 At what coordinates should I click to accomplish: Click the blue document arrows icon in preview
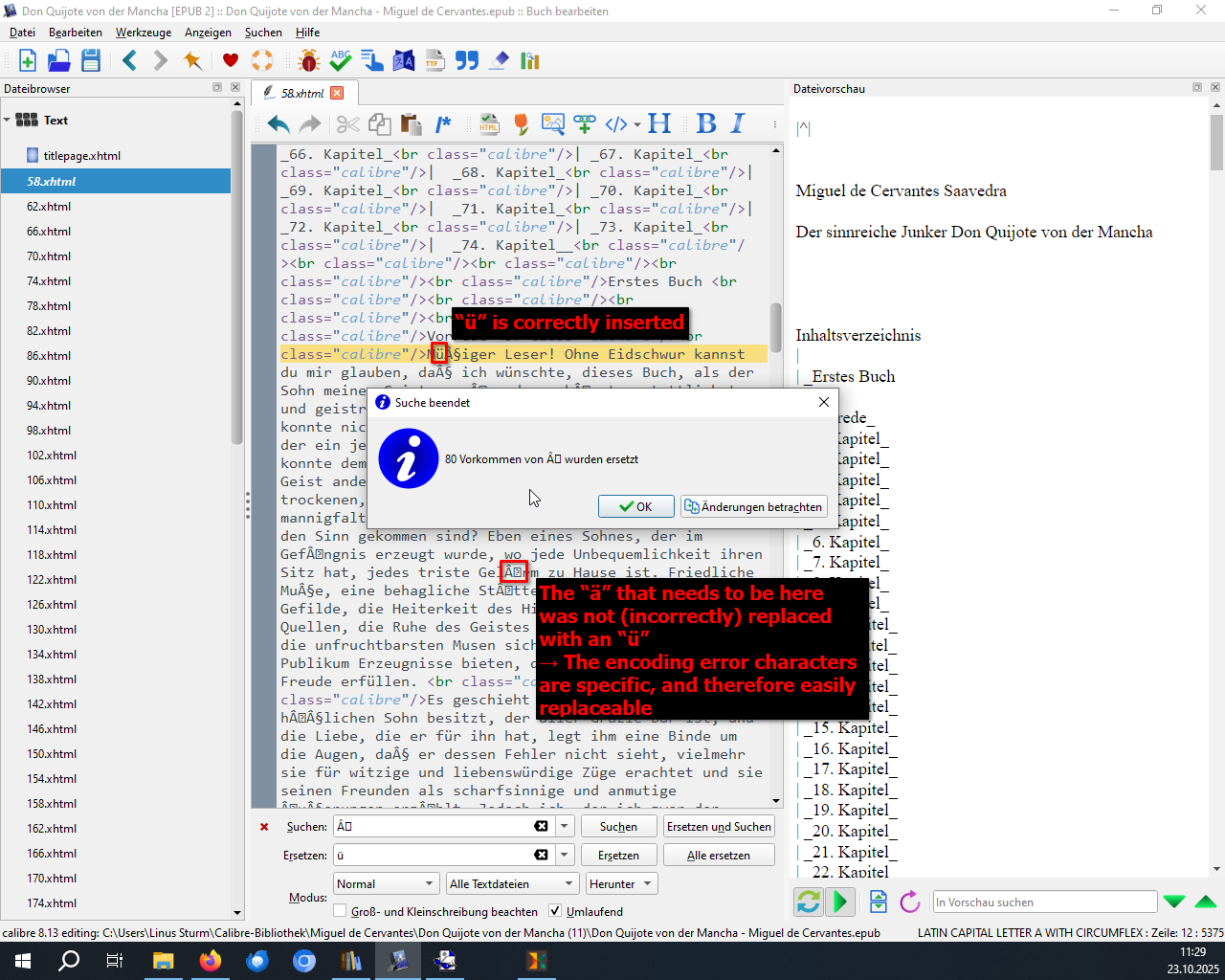click(x=879, y=902)
